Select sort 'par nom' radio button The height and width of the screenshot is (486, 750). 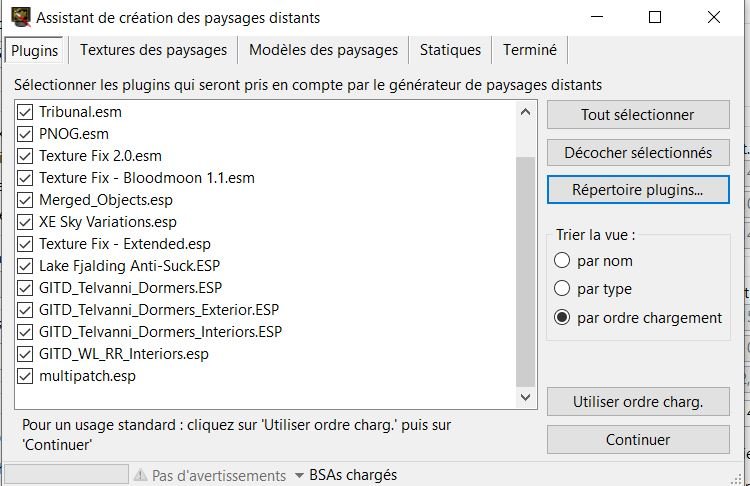pyautogui.click(x=562, y=261)
